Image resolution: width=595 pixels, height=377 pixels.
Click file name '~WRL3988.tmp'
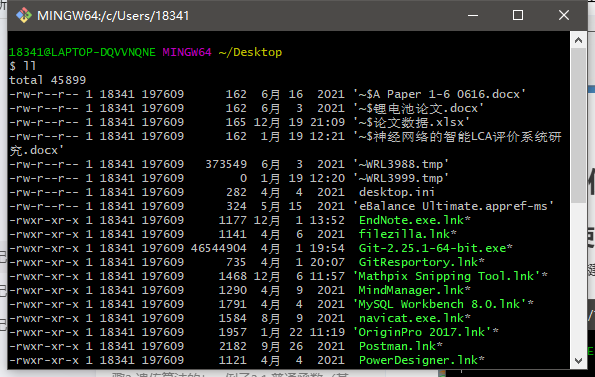tap(401, 164)
